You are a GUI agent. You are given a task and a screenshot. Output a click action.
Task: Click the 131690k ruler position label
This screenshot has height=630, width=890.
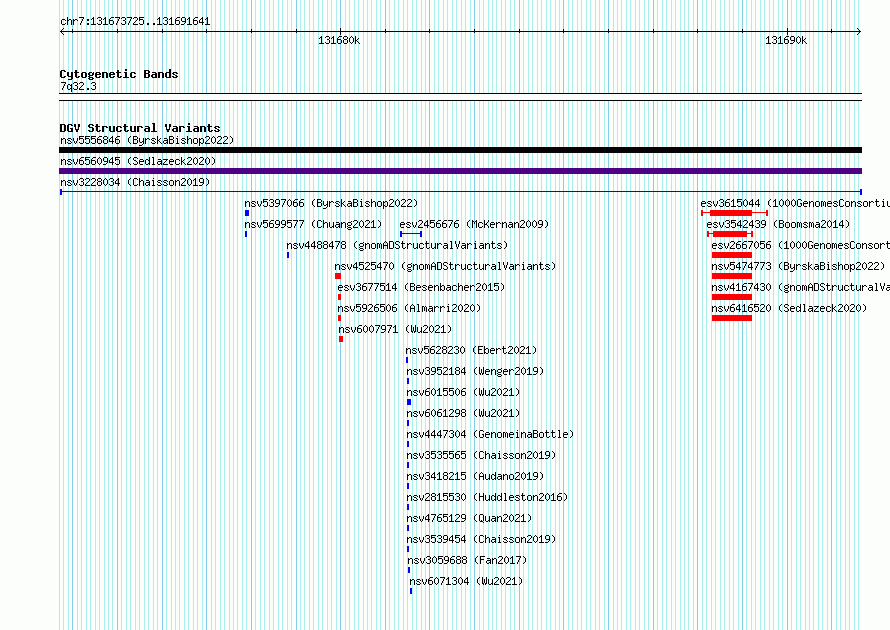pyautogui.click(x=786, y=40)
